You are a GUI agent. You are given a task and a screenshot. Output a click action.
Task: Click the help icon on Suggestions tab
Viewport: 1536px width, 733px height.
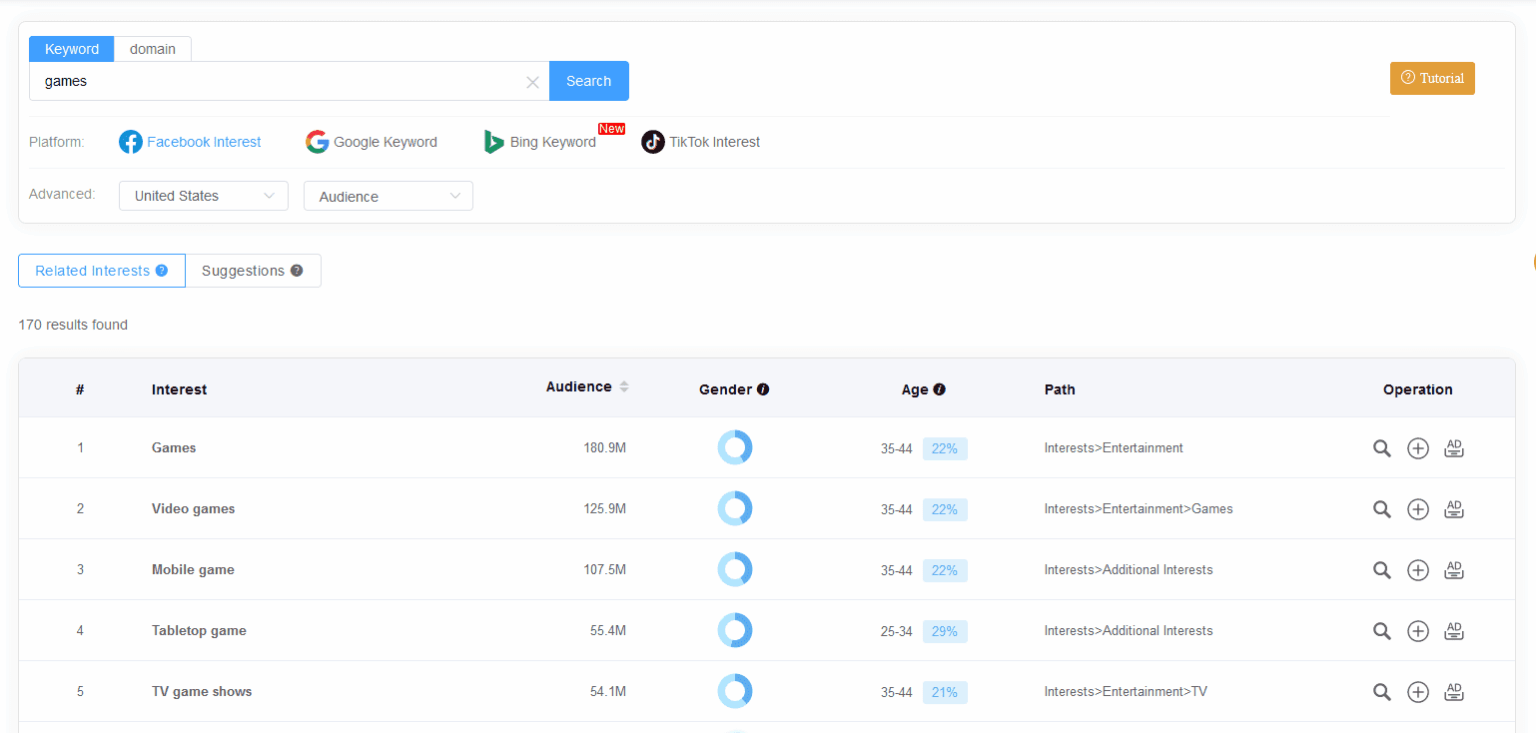tap(296, 270)
